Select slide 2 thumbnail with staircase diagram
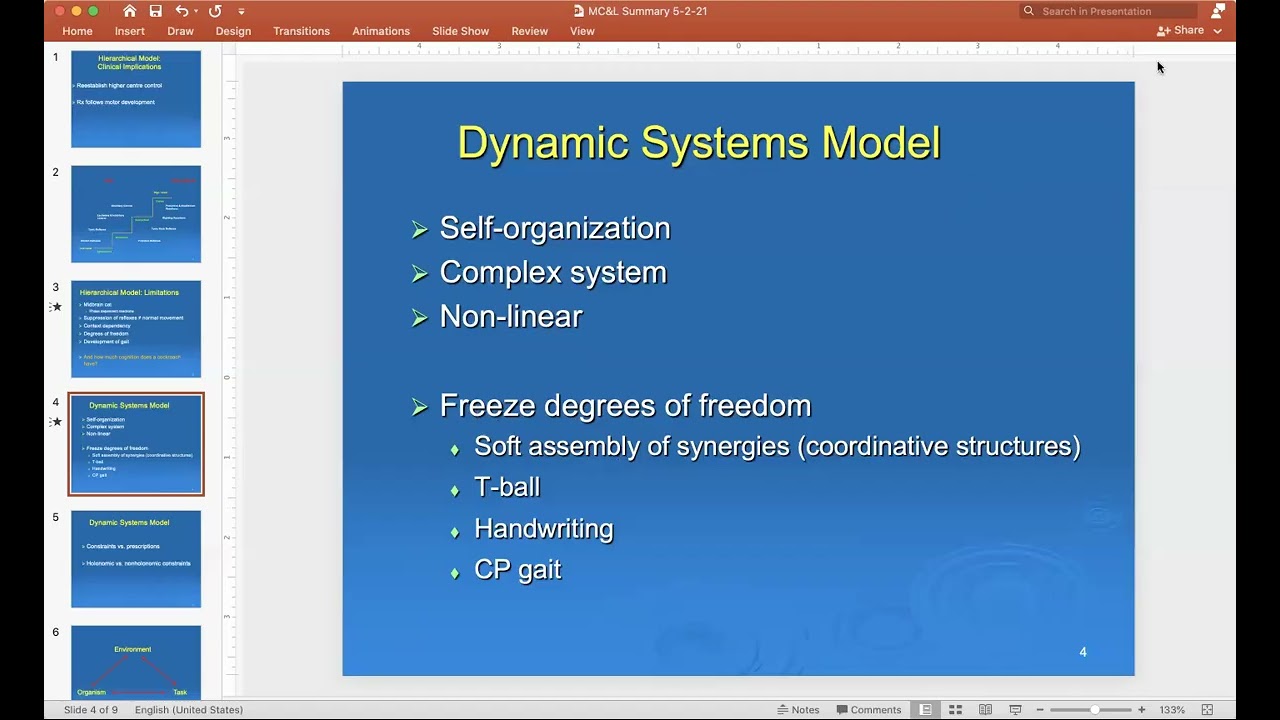The width and height of the screenshot is (1280, 720). [x=136, y=214]
